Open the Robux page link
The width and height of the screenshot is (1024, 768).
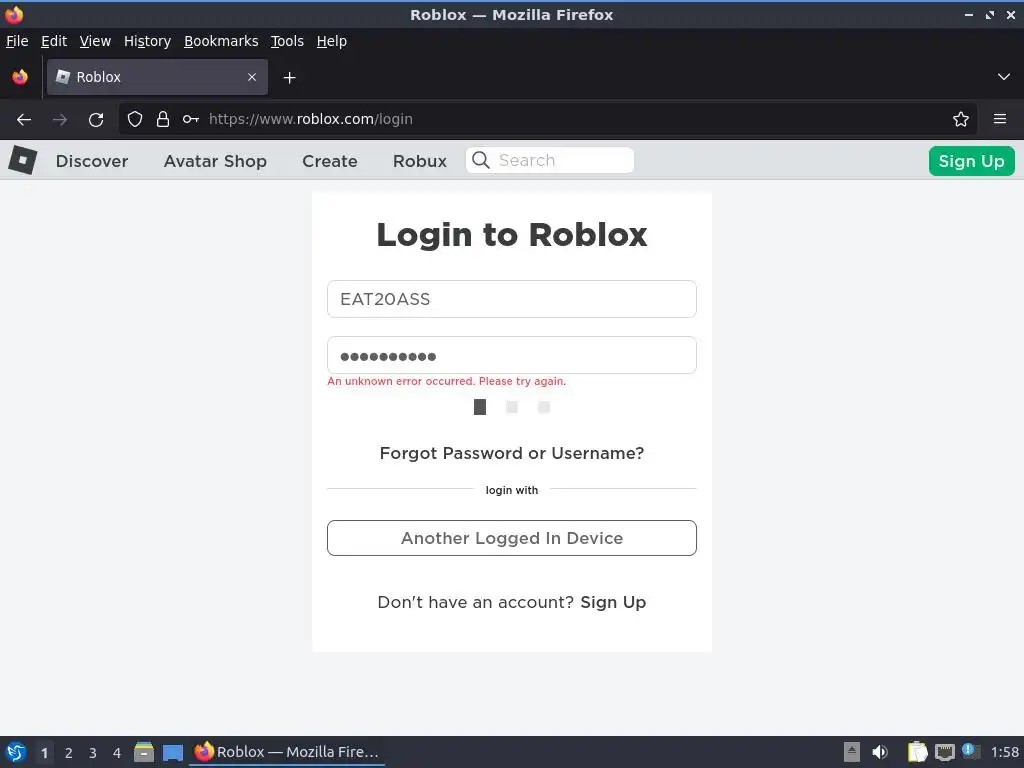pos(420,161)
